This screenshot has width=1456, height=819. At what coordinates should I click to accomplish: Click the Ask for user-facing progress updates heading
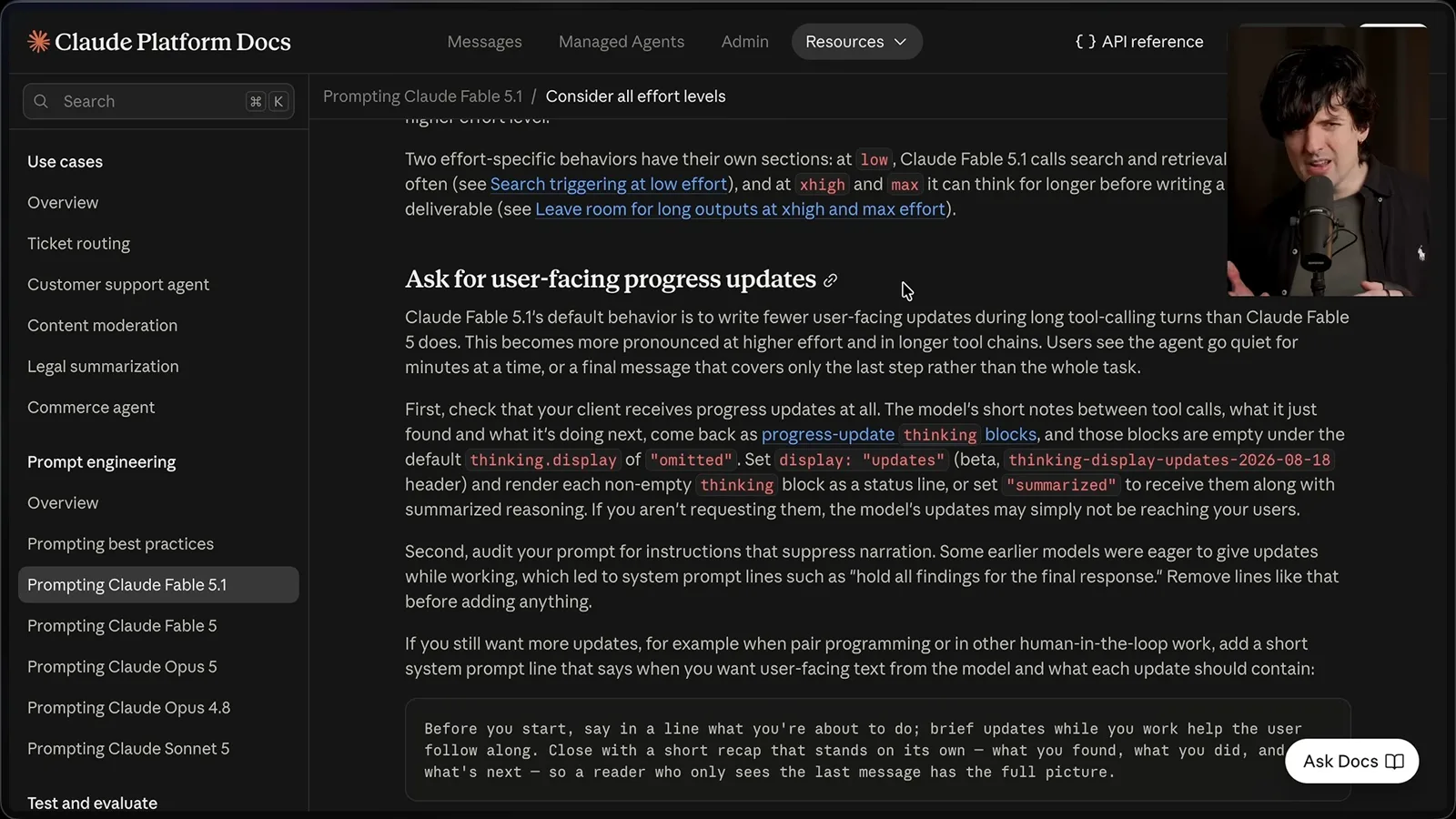[611, 279]
